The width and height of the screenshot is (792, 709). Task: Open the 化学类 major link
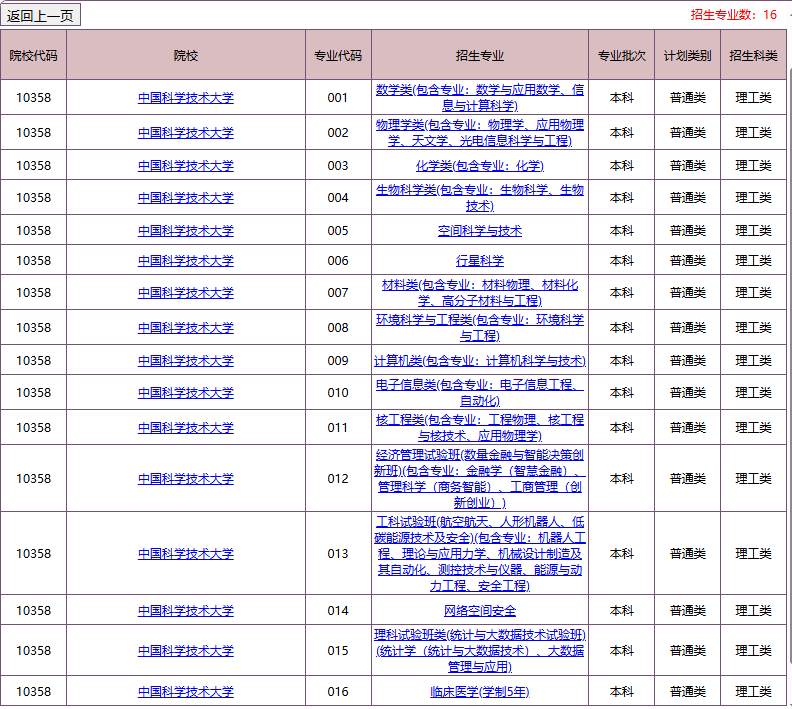click(x=479, y=165)
